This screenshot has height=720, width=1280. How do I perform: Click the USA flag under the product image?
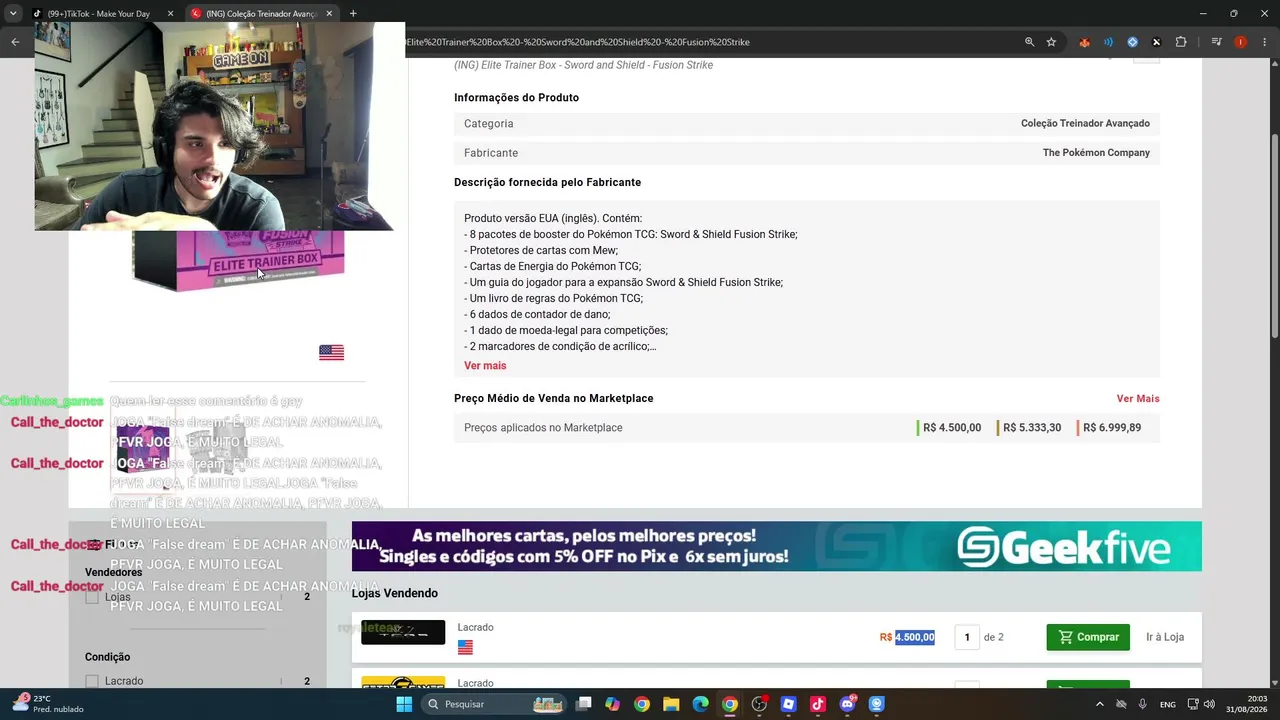point(331,352)
